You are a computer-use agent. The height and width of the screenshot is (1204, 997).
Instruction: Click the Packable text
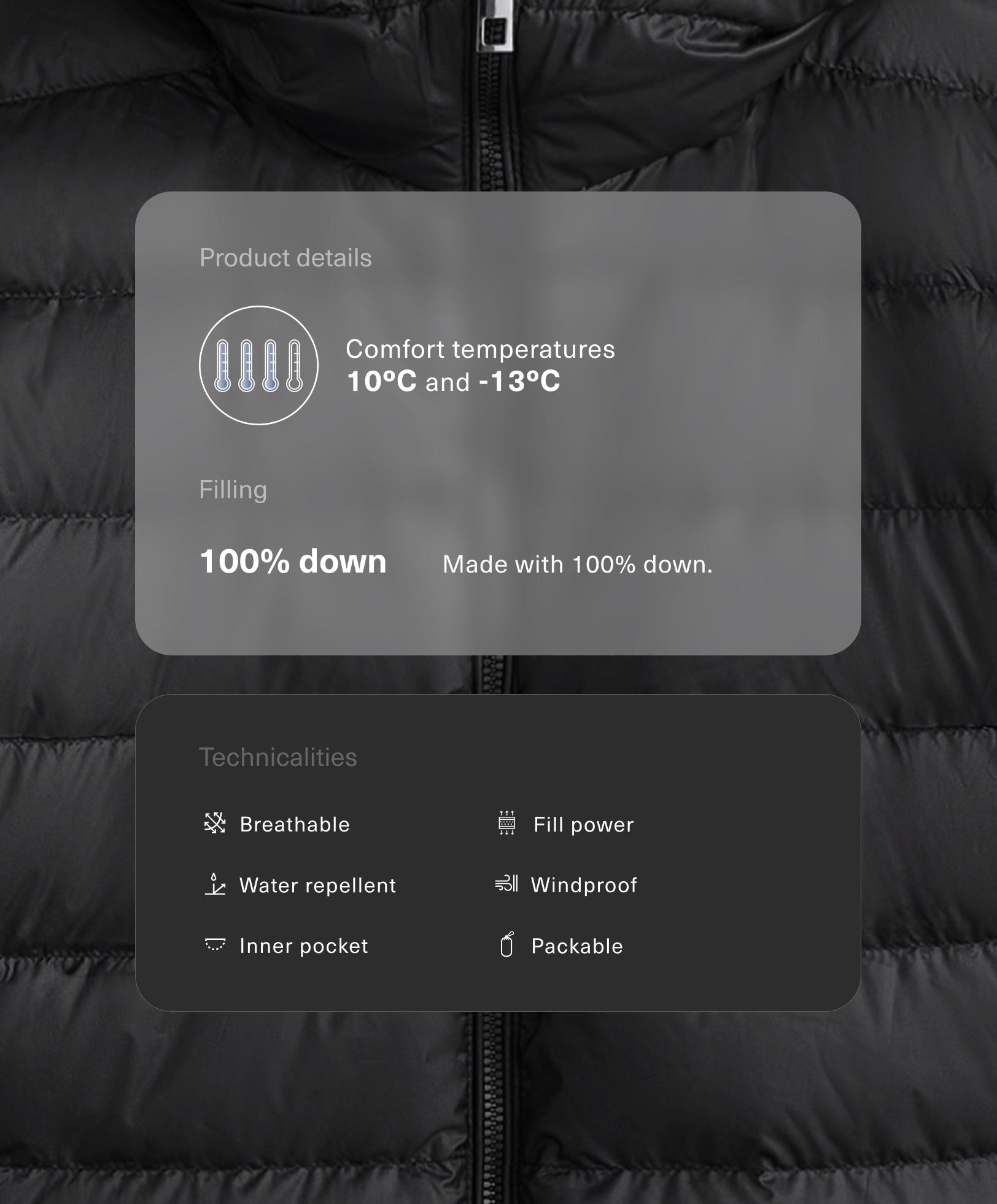click(577, 946)
